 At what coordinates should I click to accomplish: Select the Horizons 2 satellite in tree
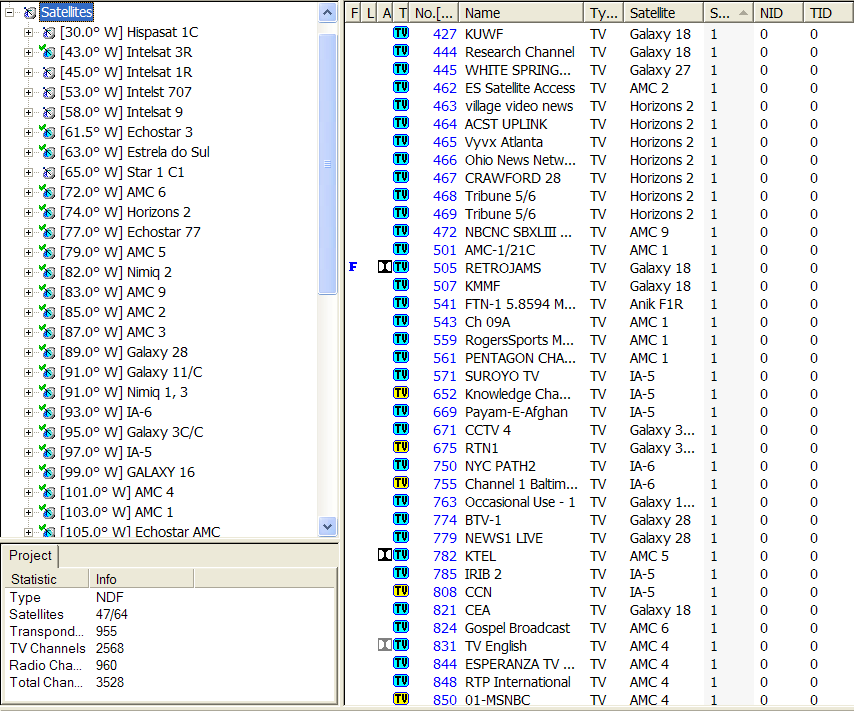(x=158, y=212)
